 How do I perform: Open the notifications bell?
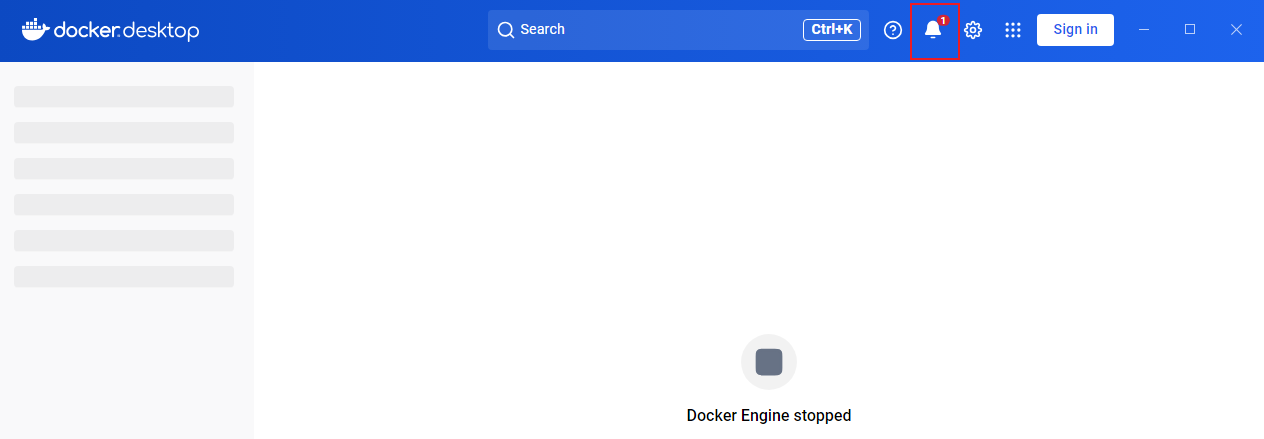click(x=932, y=31)
